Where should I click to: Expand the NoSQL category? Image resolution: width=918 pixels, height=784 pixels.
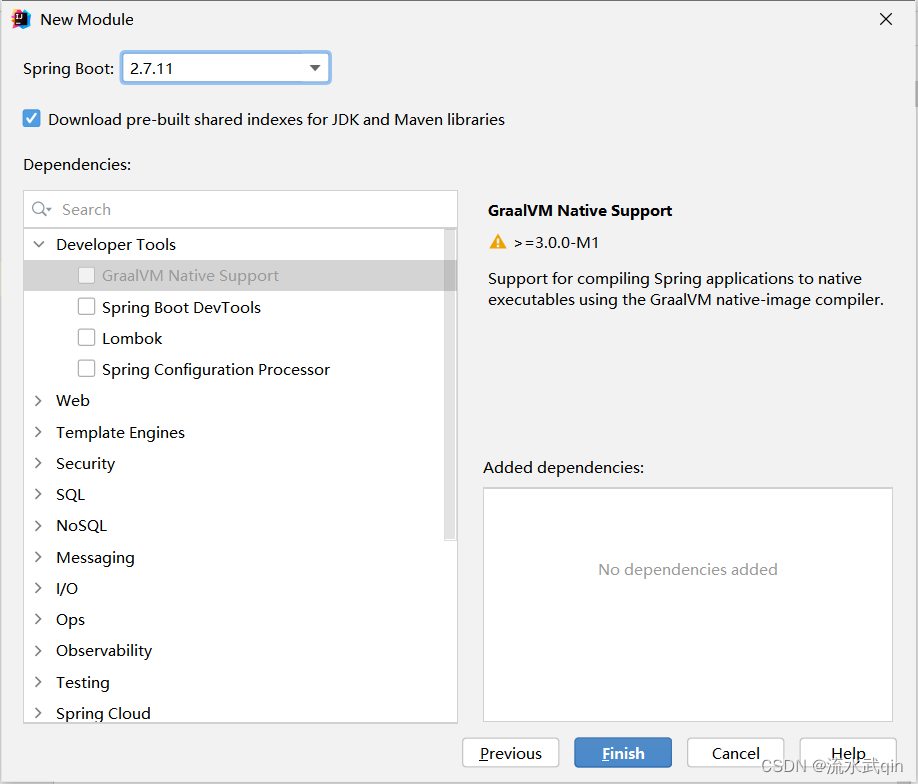click(39, 526)
